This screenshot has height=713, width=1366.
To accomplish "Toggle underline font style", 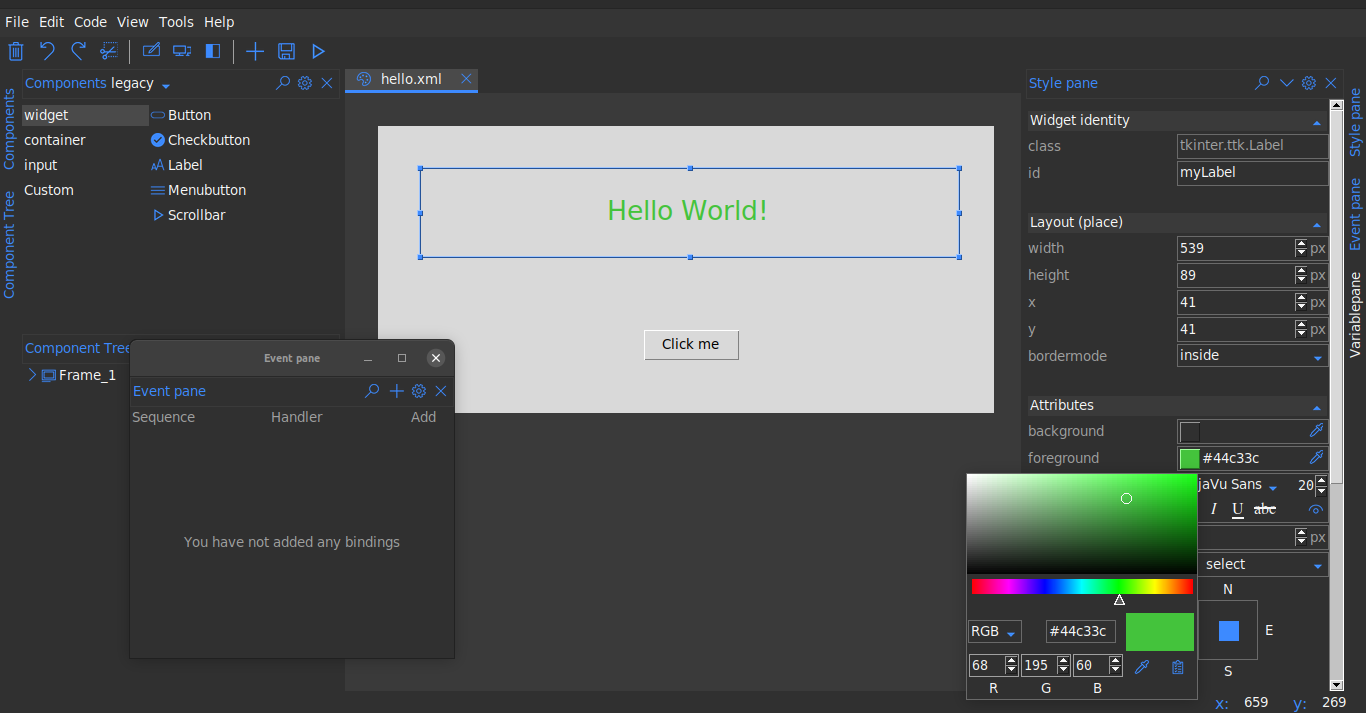I will pyautogui.click(x=1238, y=510).
